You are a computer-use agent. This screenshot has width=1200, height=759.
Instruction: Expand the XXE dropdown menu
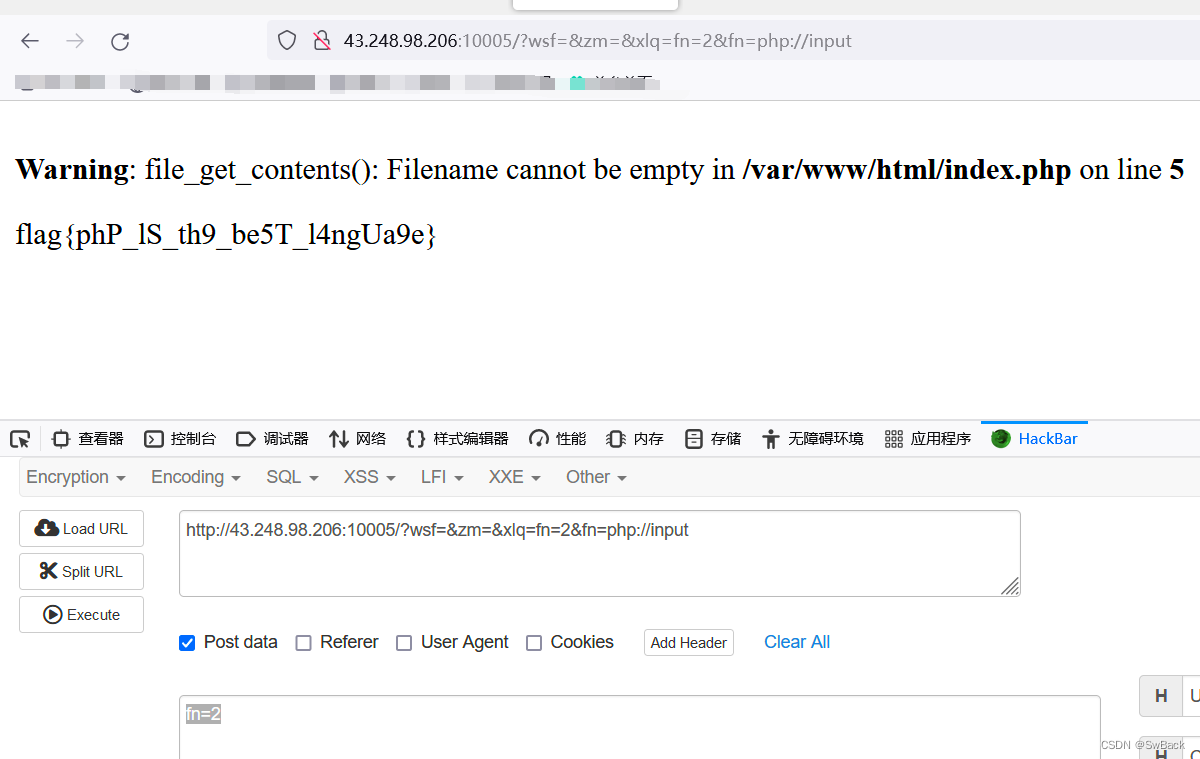click(x=515, y=477)
